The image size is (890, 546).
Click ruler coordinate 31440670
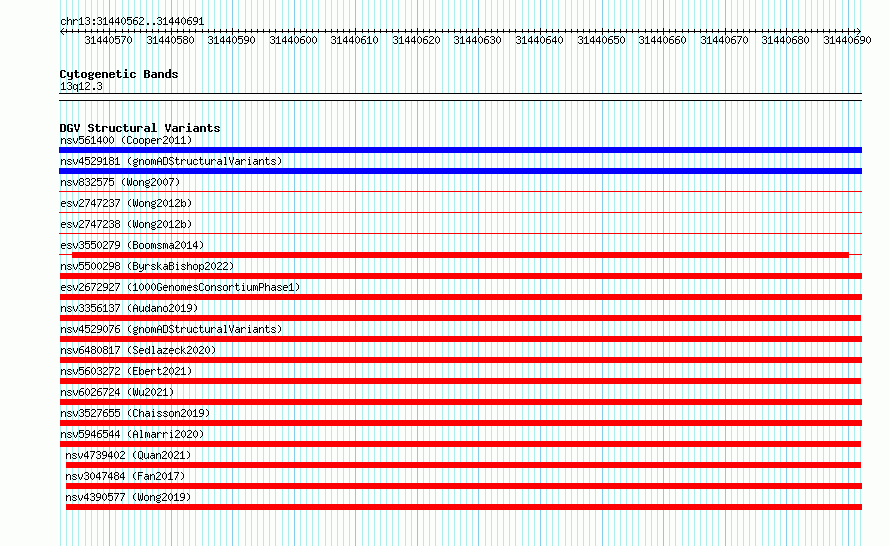click(725, 40)
